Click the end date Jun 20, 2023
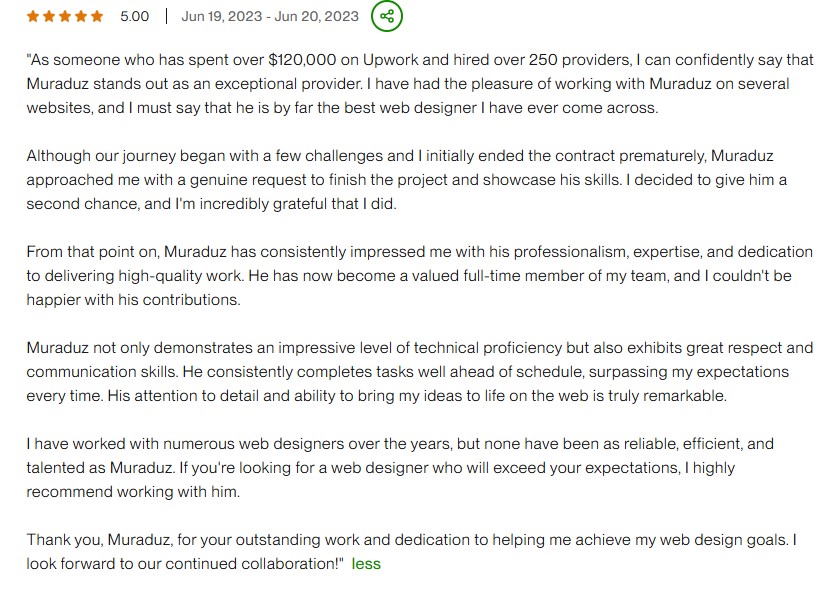The image size is (839, 591). point(313,16)
